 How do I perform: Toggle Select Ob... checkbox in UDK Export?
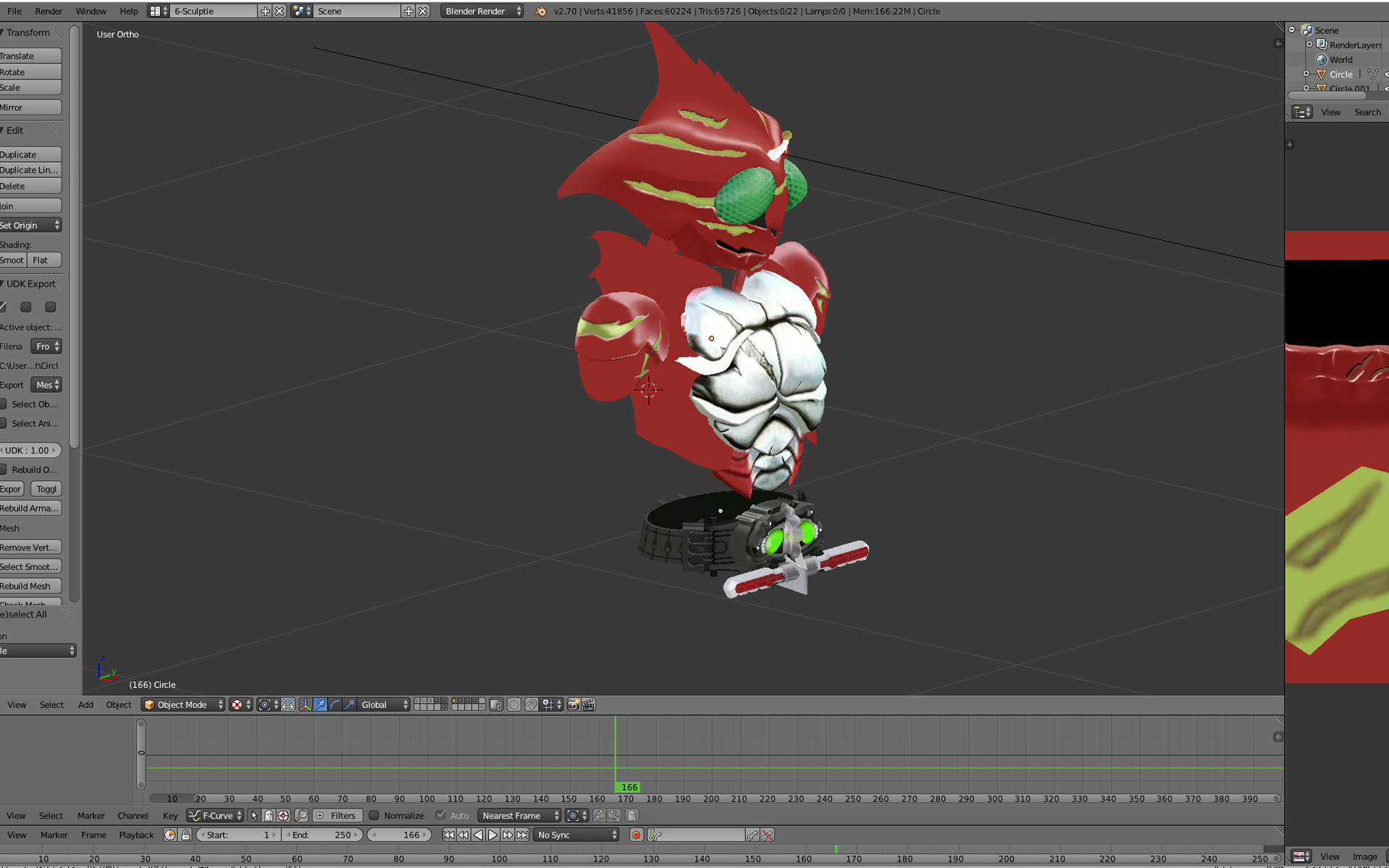3,404
